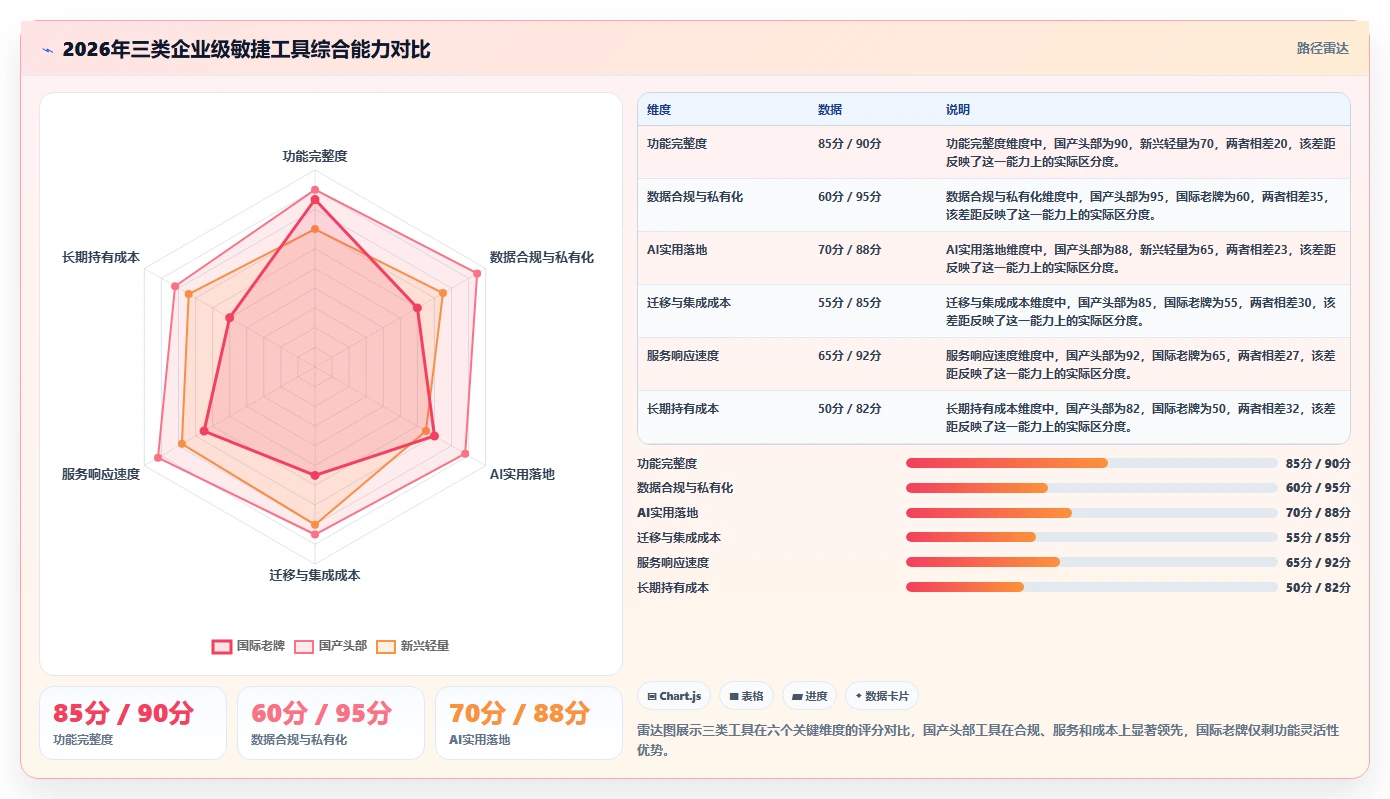Click 50分 / 82分 in the table data column
The width and height of the screenshot is (1390, 799).
tap(850, 409)
